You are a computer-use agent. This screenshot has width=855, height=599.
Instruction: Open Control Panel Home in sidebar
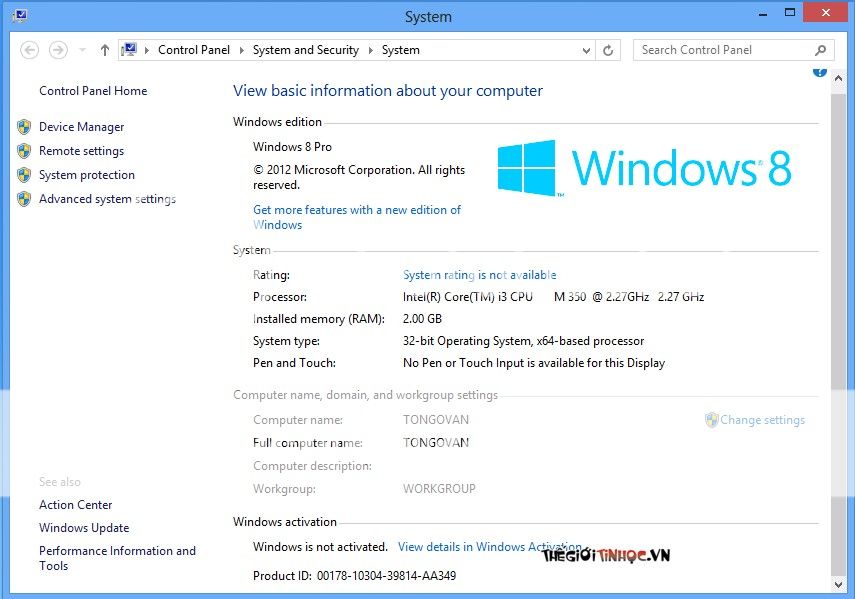(x=93, y=91)
